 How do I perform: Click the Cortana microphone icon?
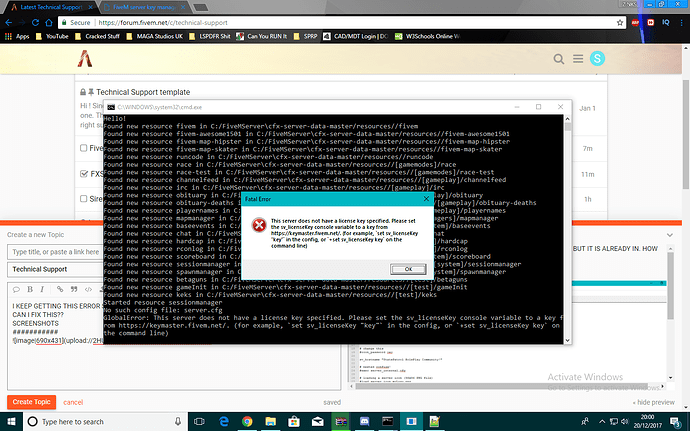(x=178, y=422)
